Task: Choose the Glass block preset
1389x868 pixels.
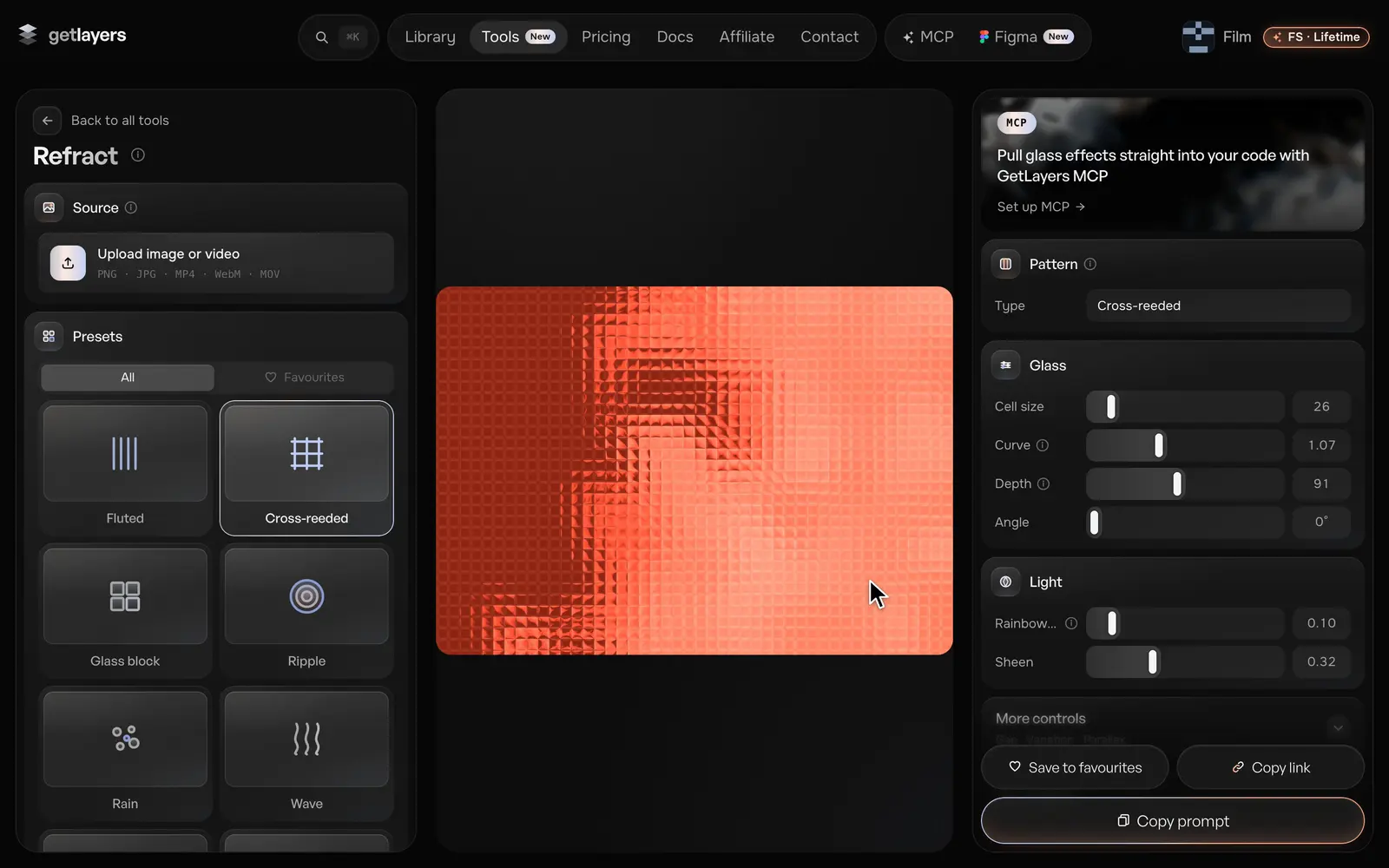Action: pos(125,611)
